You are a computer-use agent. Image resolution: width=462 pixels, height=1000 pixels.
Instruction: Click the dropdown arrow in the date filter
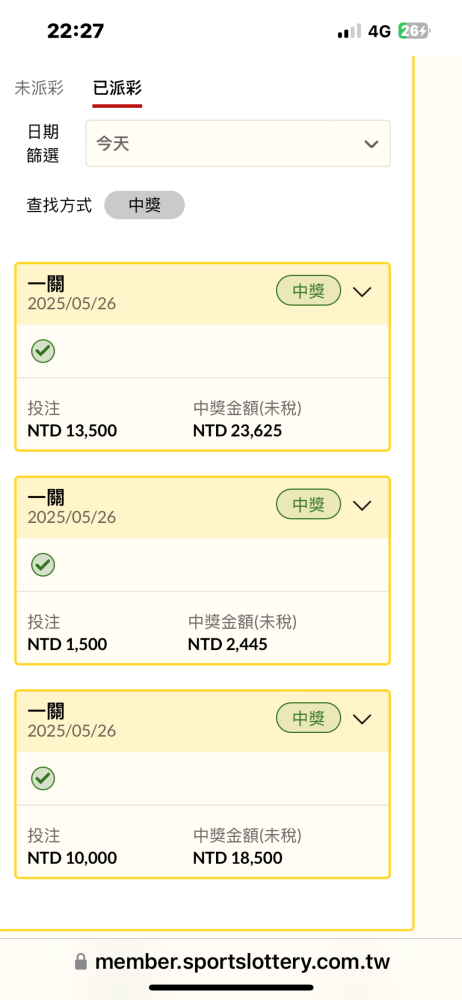point(371,144)
